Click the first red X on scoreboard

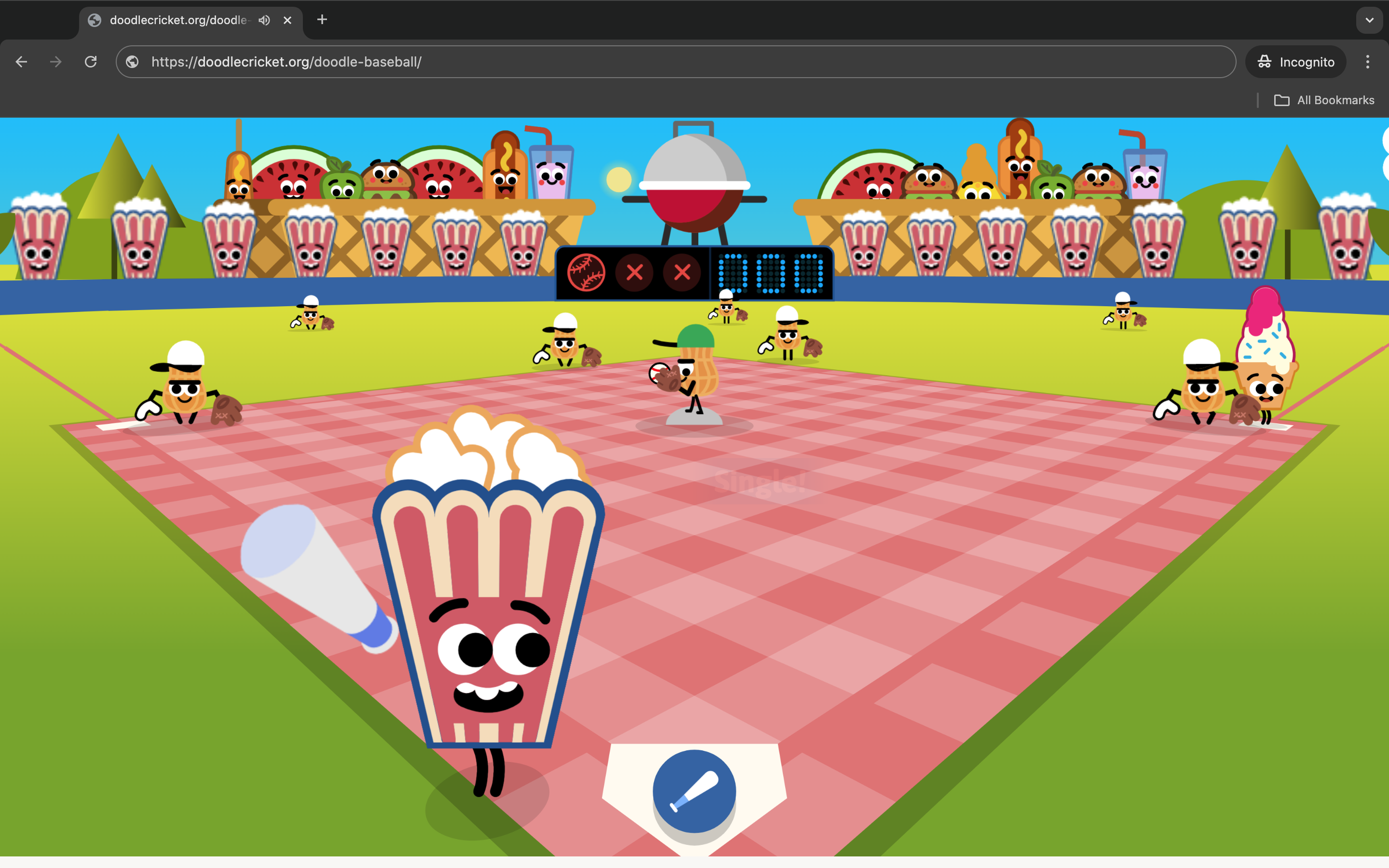(x=634, y=272)
